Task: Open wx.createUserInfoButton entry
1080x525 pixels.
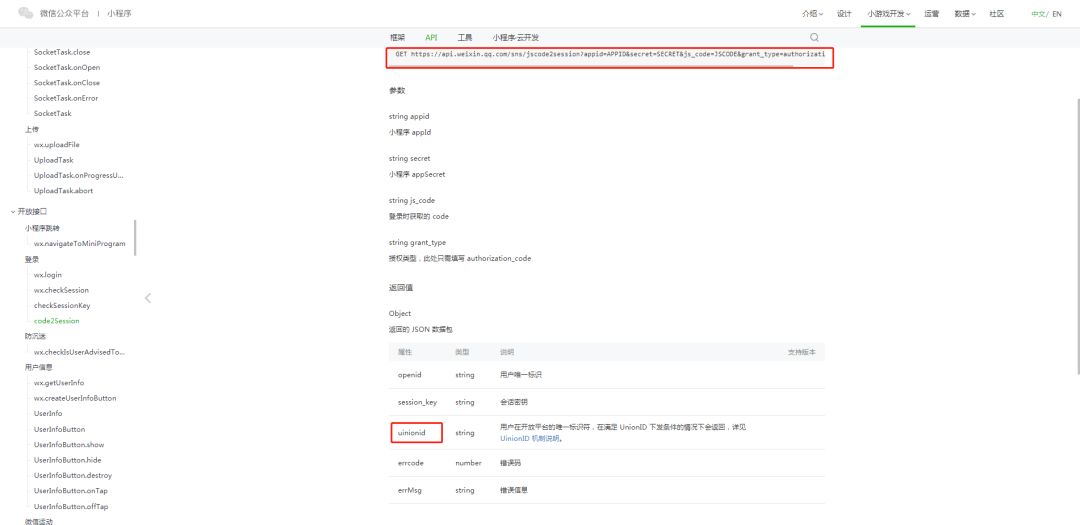Action: (x=75, y=398)
